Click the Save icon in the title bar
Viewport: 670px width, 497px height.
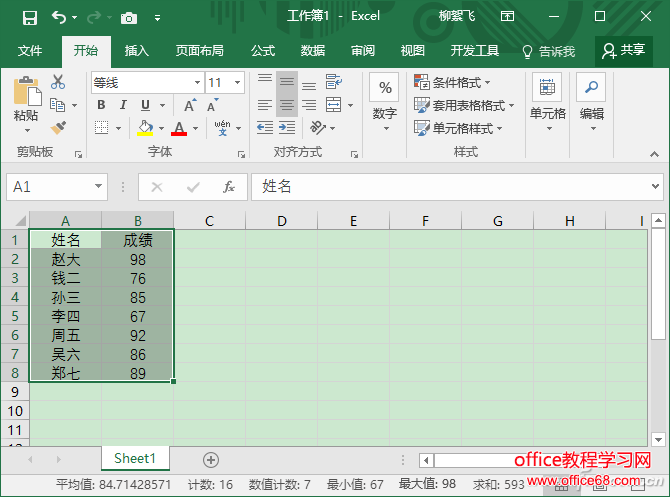click(x=29, y=17)
